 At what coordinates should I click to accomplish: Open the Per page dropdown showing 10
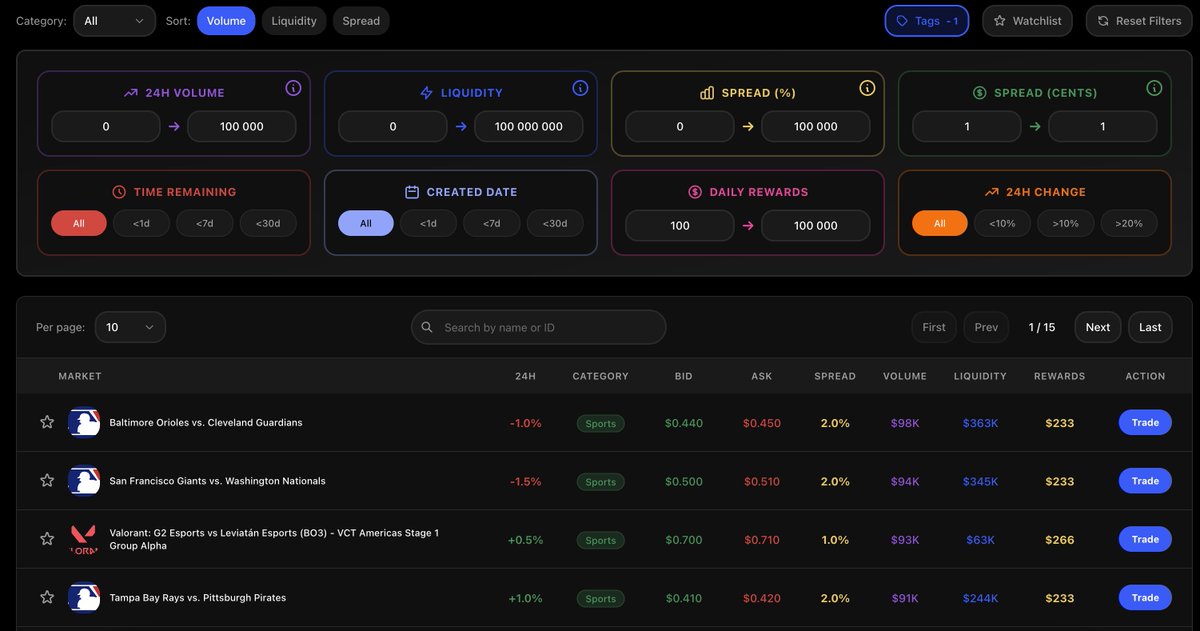(x=130, y=327)
